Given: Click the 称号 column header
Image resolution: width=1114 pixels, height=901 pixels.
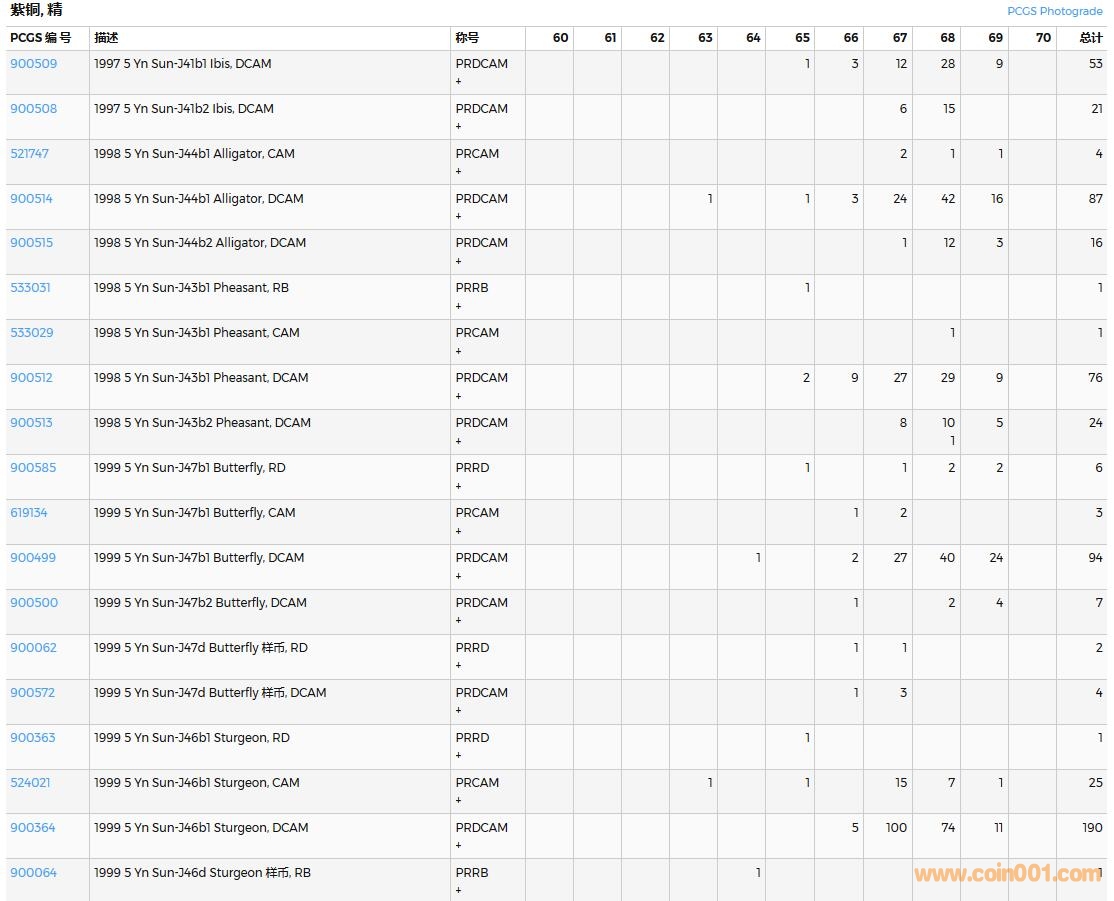Looking at the screenshot, I should click(x=467, y=38).
